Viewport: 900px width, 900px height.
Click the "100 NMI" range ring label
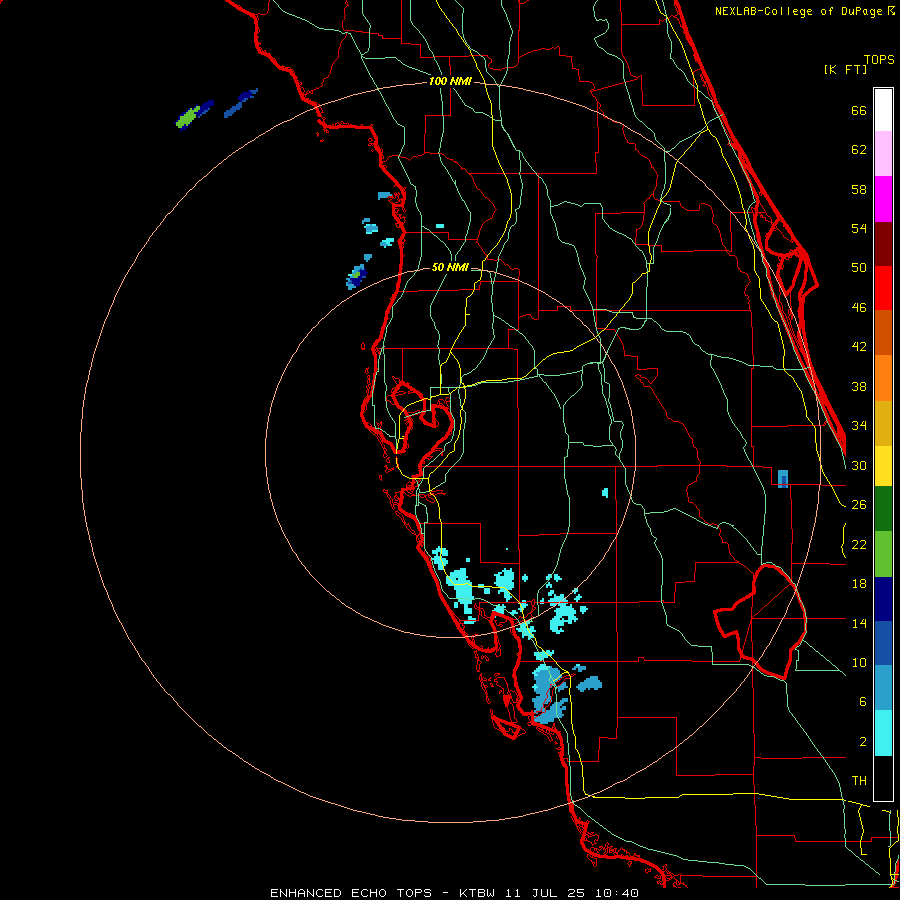450,82
